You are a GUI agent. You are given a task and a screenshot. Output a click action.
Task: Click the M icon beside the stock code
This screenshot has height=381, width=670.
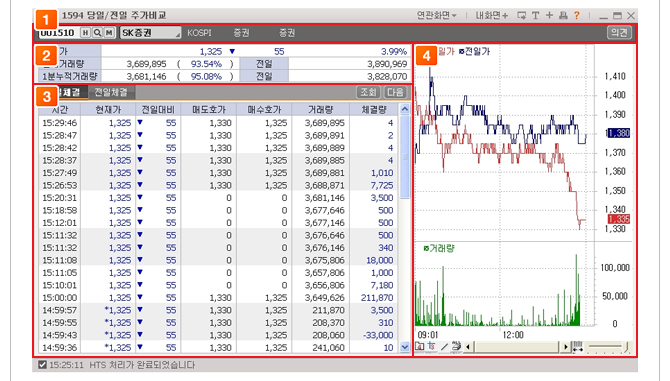click(x=109, y=32)
